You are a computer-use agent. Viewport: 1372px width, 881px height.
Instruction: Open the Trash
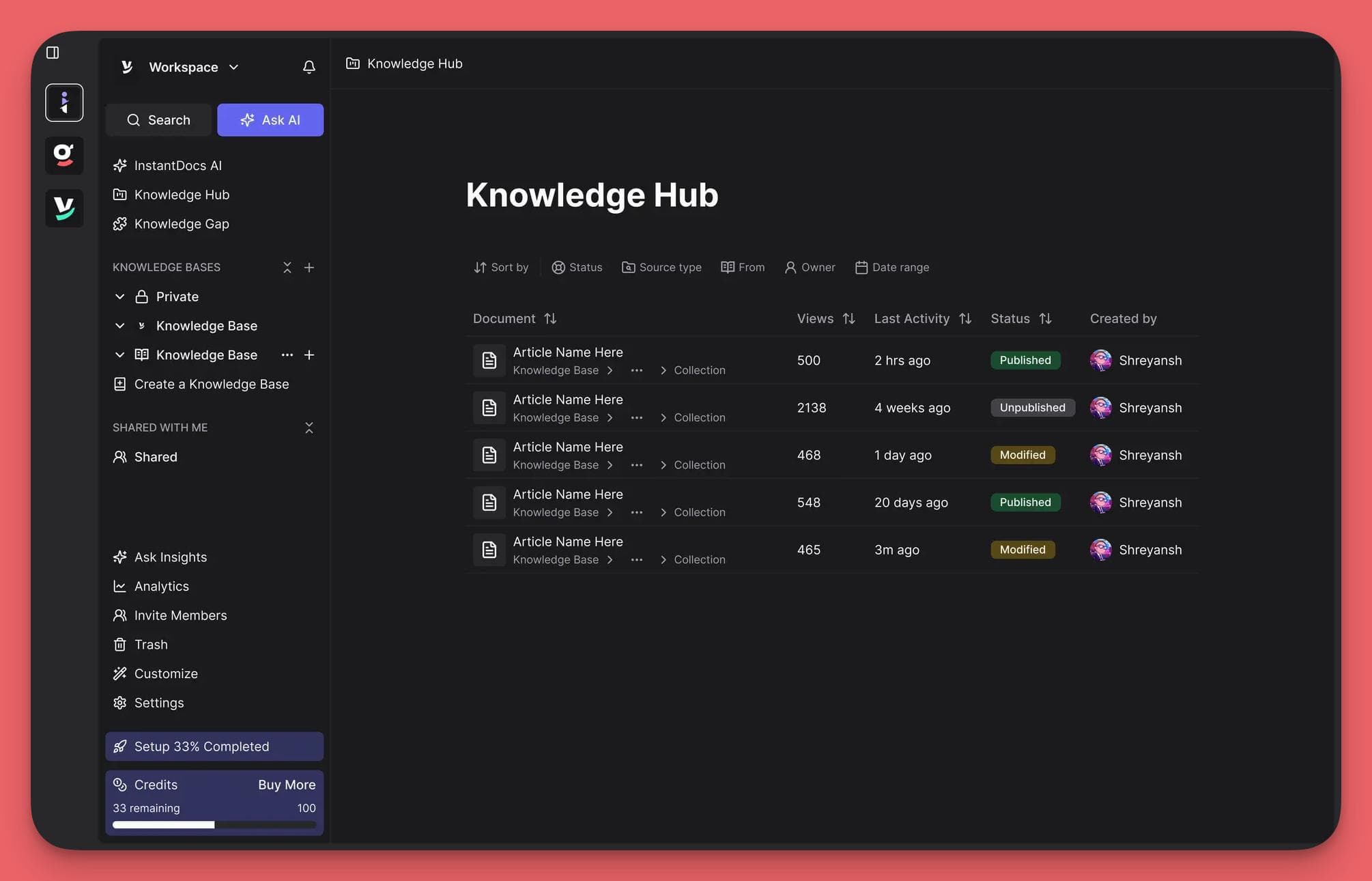click(150, 644)
